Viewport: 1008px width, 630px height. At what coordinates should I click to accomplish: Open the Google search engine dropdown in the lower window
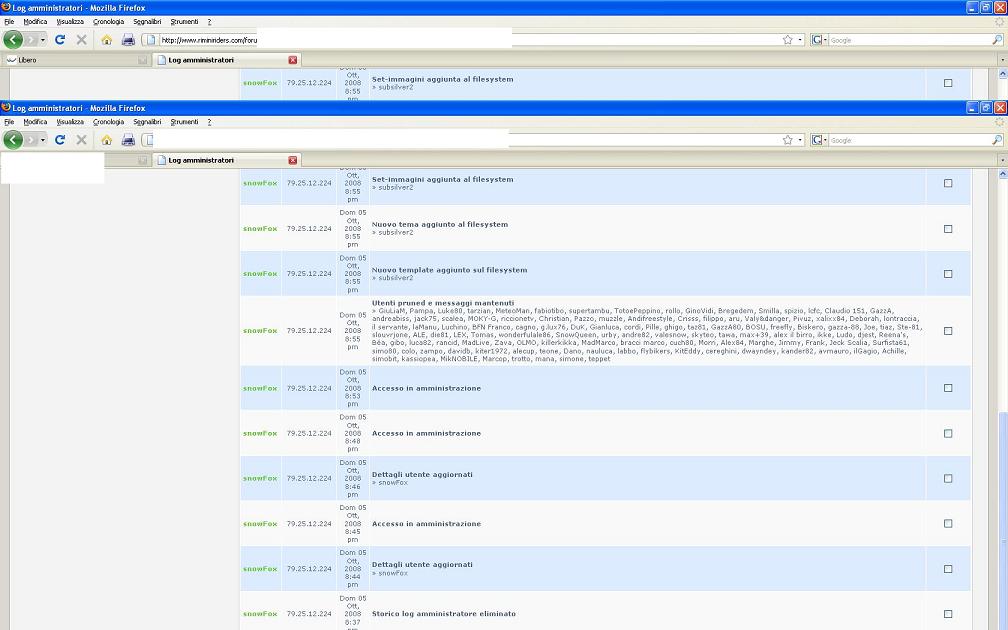(819, 140)
